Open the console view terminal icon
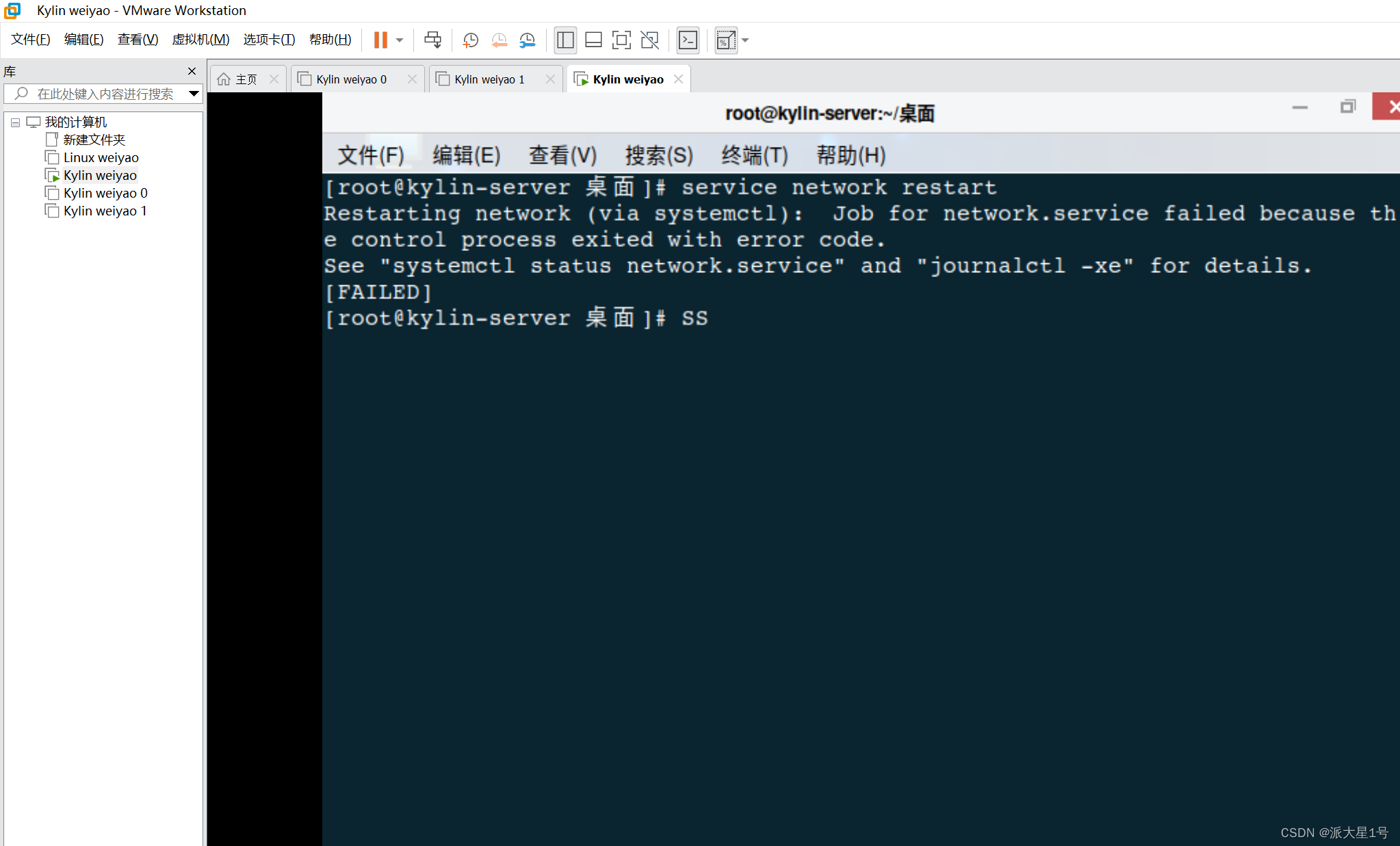The width and height of the screenshot is (1400, 846). click(x=688, y=40)
